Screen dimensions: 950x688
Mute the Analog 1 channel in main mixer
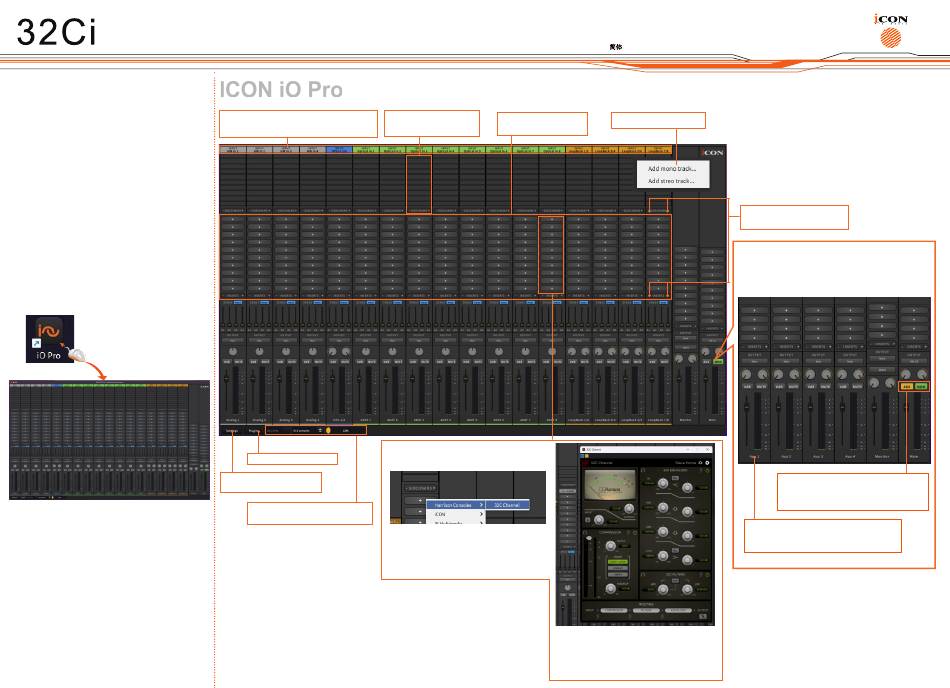[238, 362]
